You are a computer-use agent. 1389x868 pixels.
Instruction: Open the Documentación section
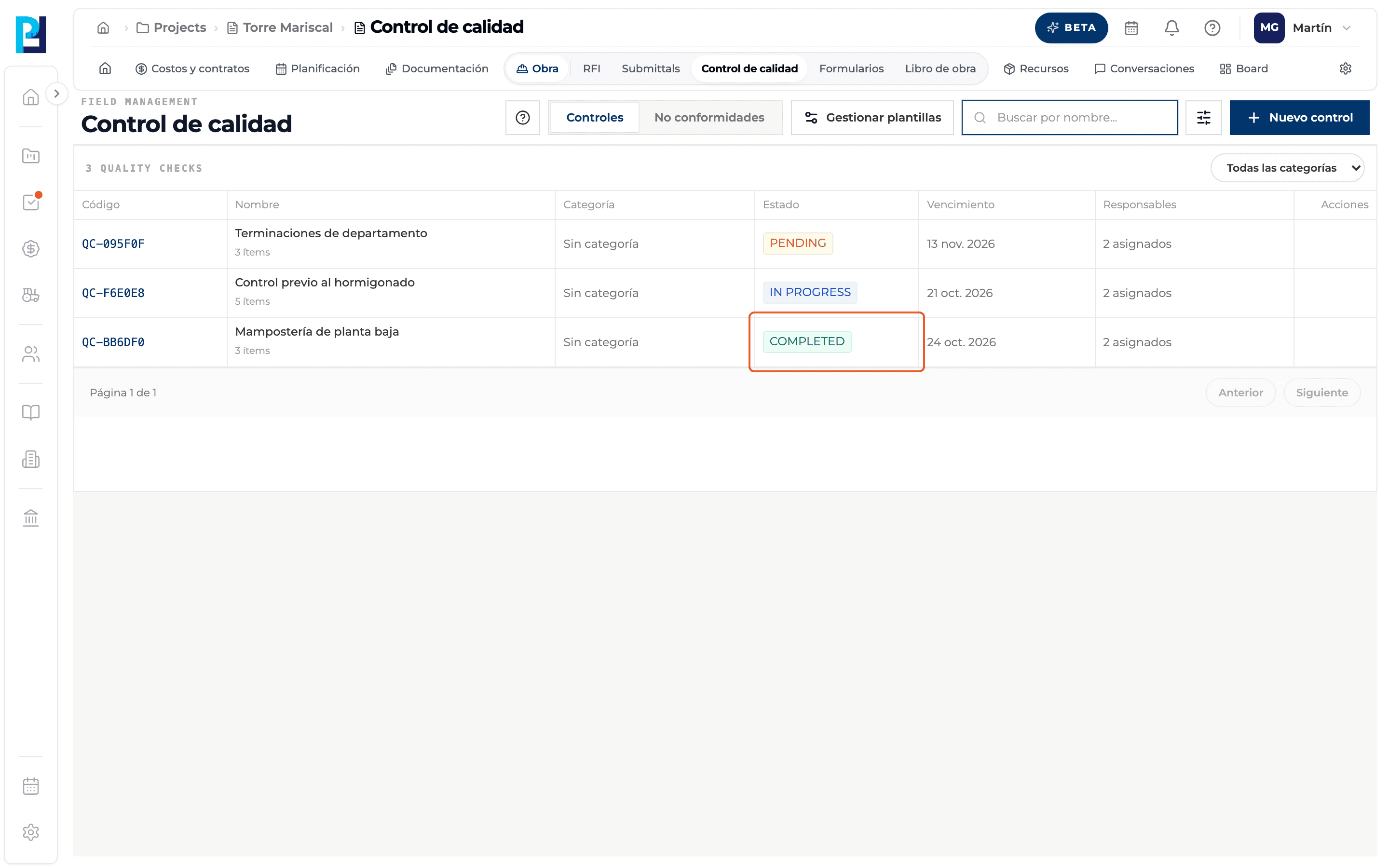[437, 68]
